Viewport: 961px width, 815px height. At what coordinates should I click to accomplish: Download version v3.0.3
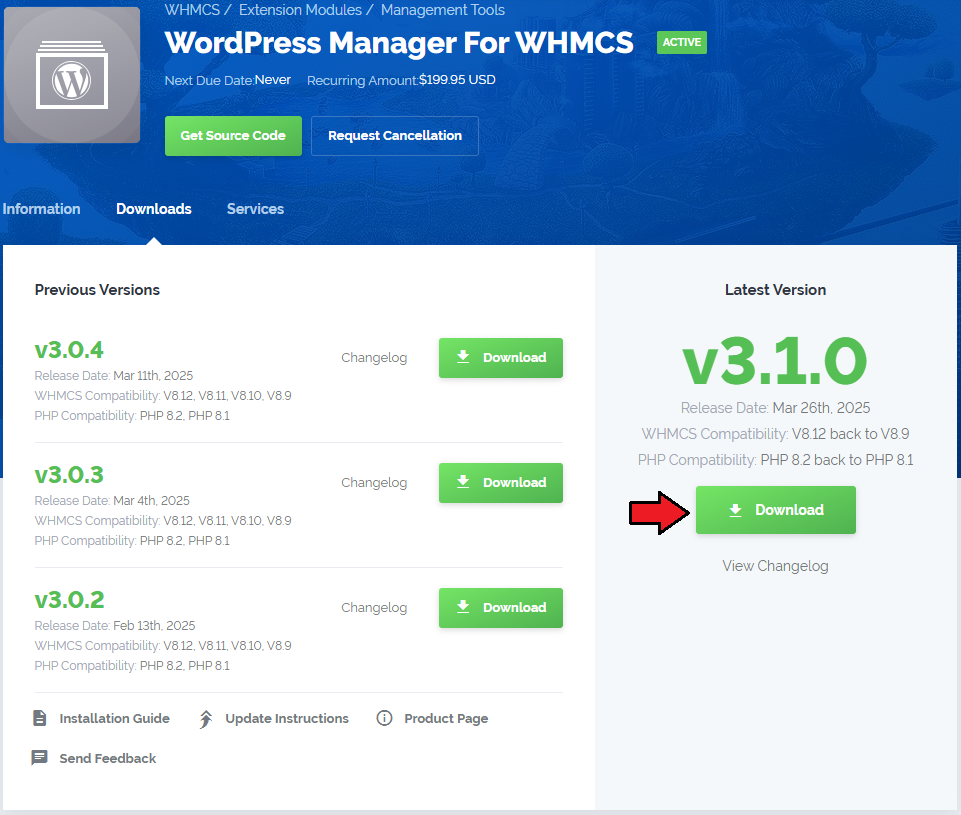(x=501, y=482)
